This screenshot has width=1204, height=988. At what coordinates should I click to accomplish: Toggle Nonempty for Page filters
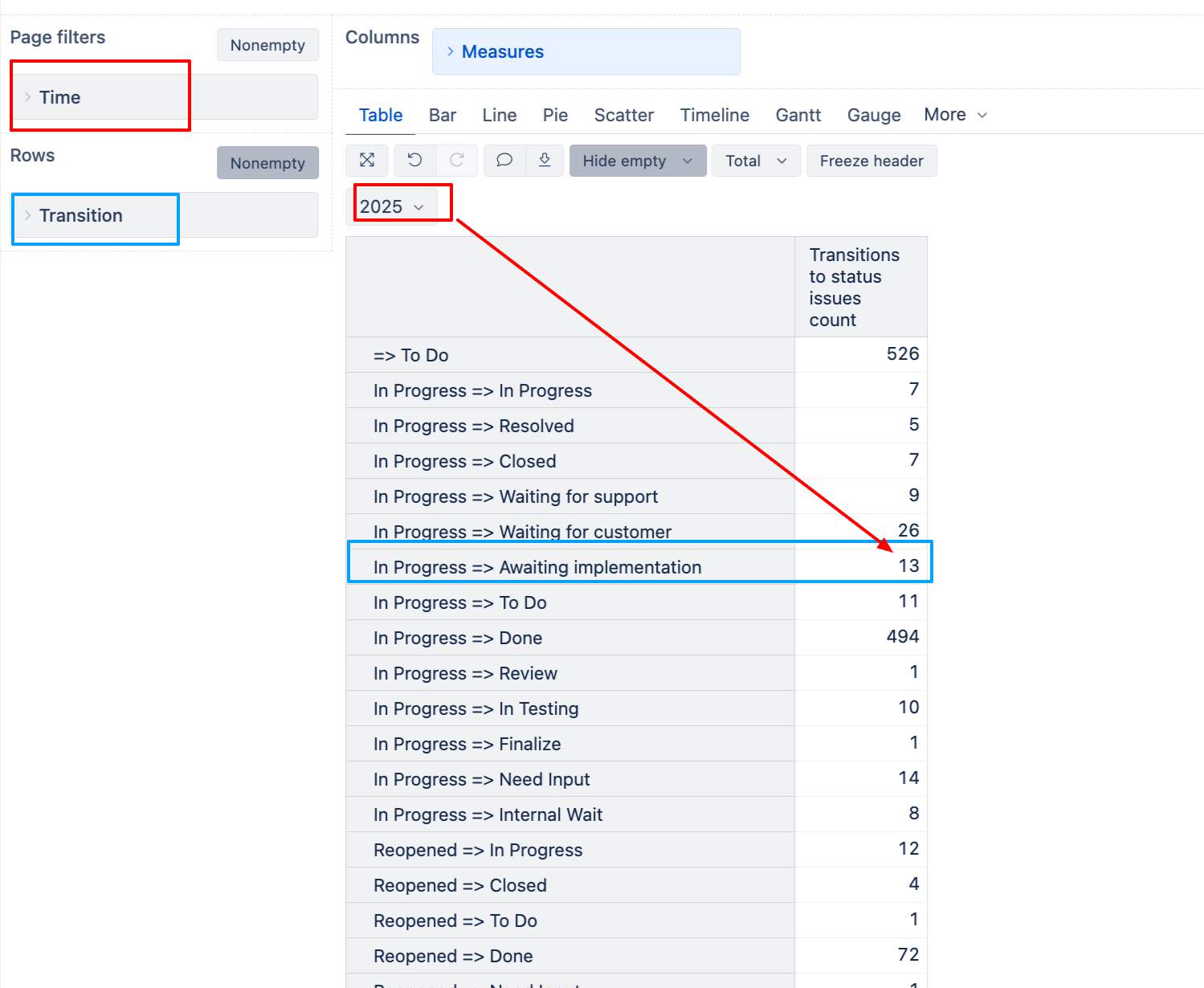point(267,45)
